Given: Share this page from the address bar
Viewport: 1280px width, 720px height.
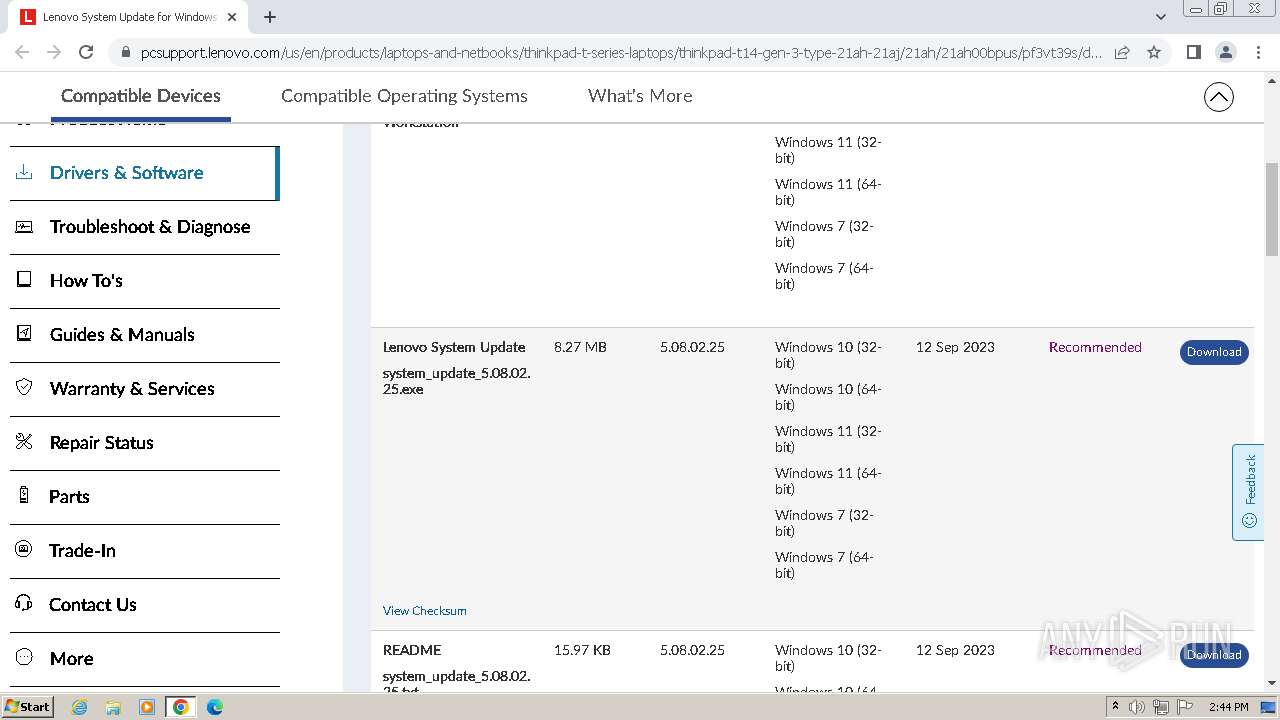Looking at the screenshot, I should tap(1122, 52).
